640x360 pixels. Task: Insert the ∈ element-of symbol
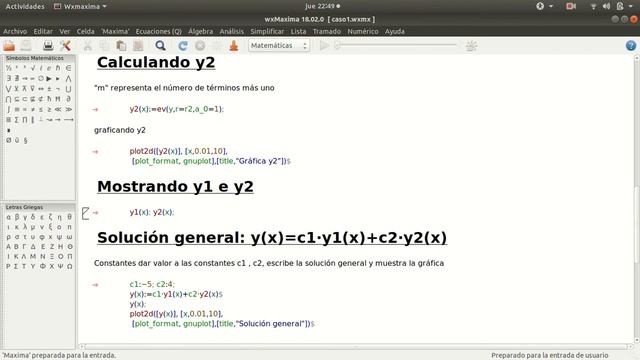coord(68,68)
